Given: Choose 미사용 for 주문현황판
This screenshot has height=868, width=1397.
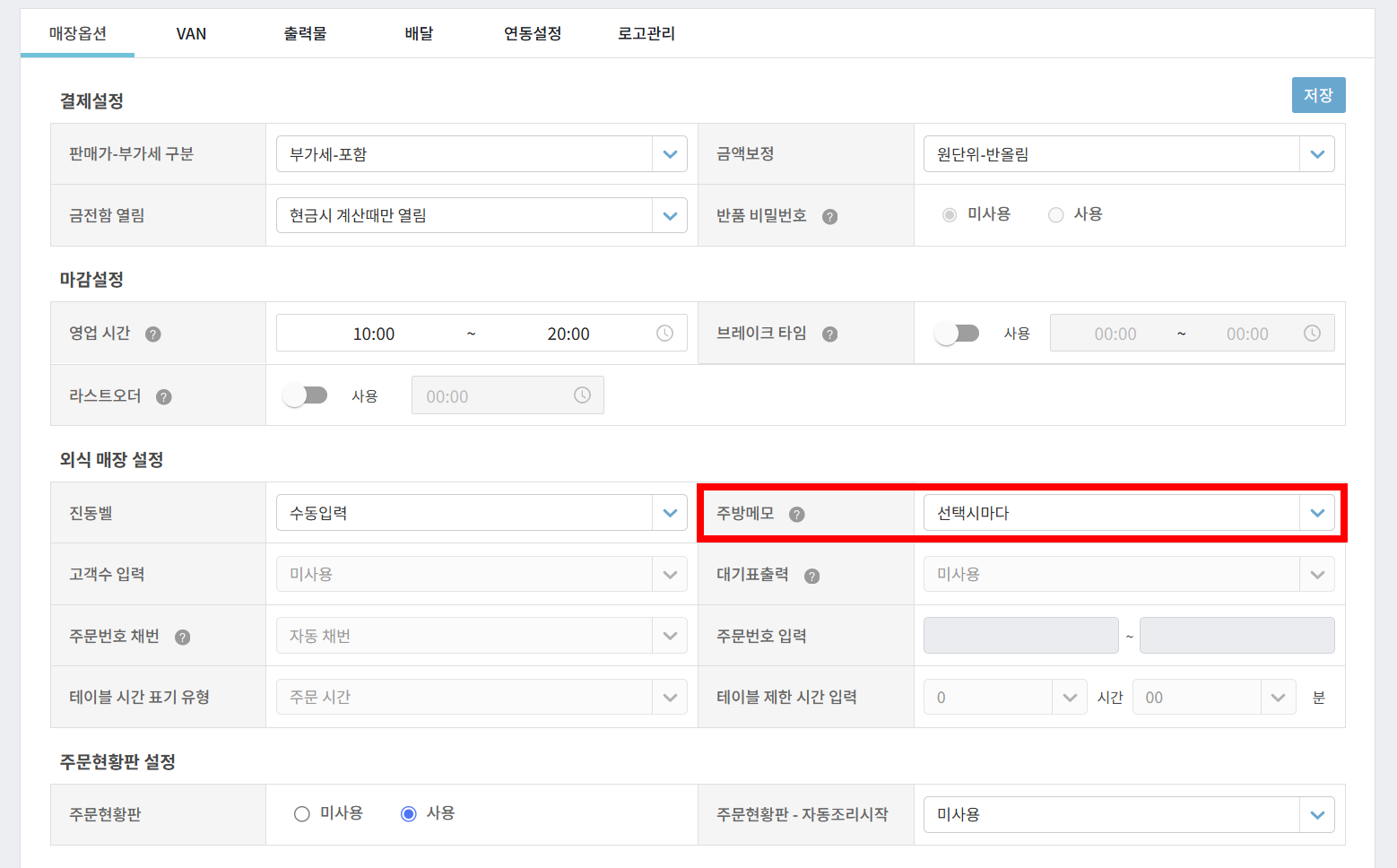Looking at the screenshot, I should (302, 813).
